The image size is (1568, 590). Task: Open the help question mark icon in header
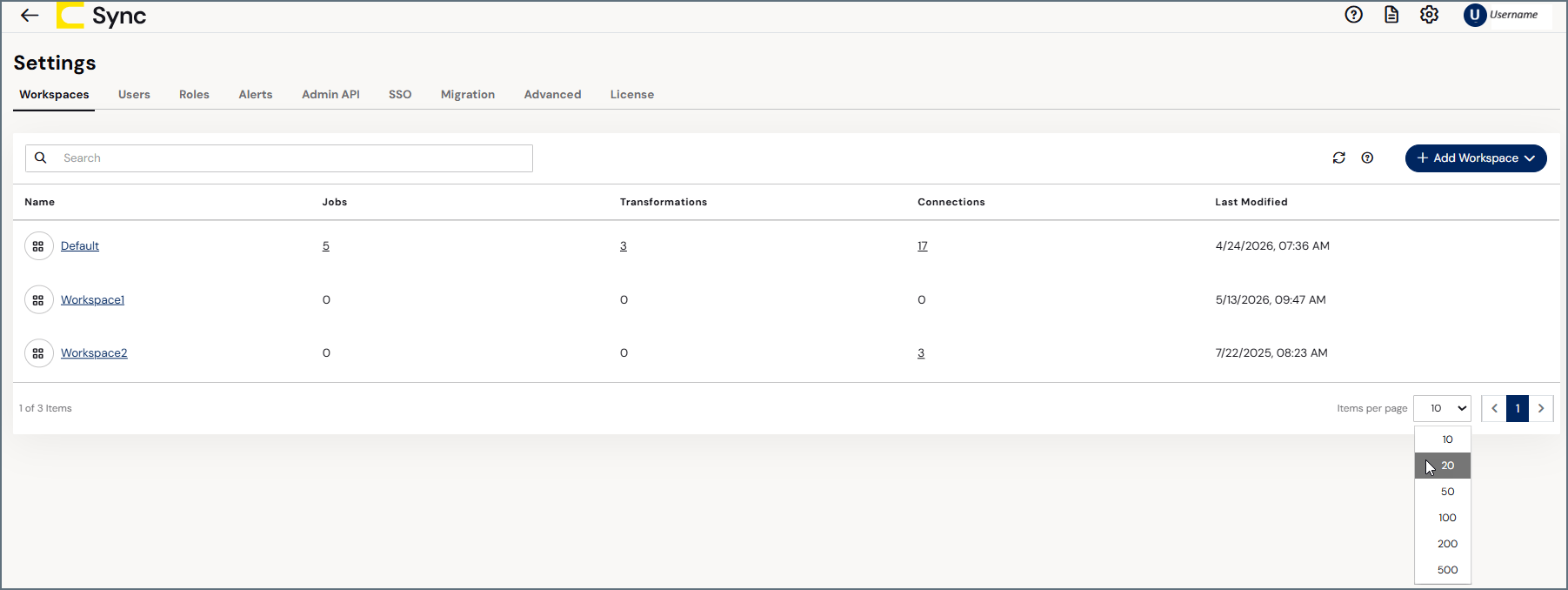pos(1353,14)
